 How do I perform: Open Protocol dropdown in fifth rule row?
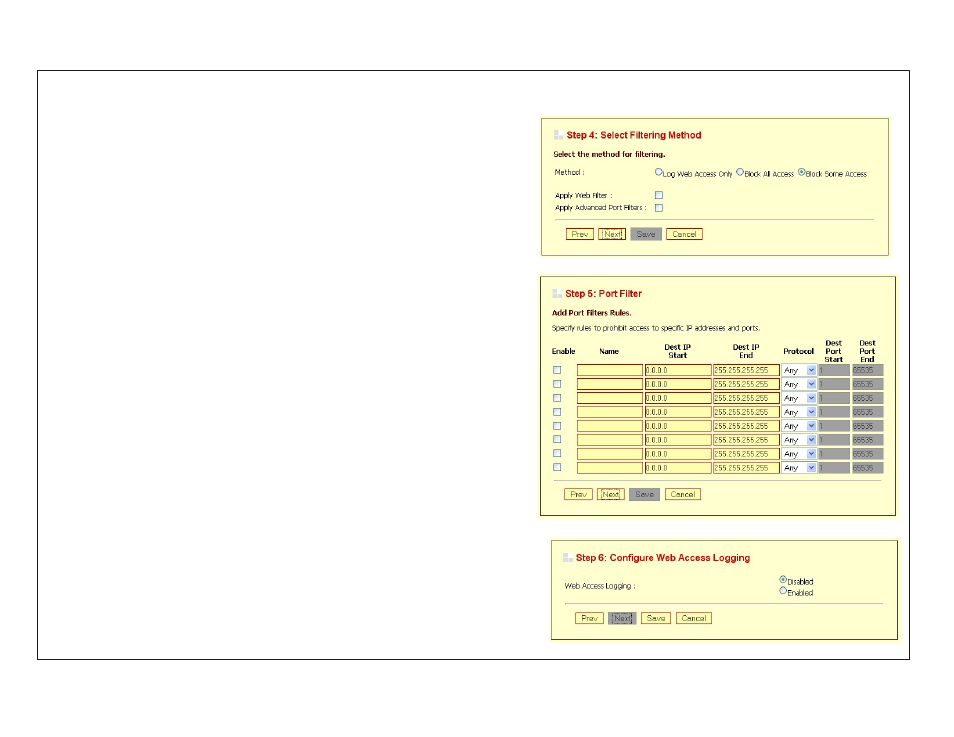799,426
